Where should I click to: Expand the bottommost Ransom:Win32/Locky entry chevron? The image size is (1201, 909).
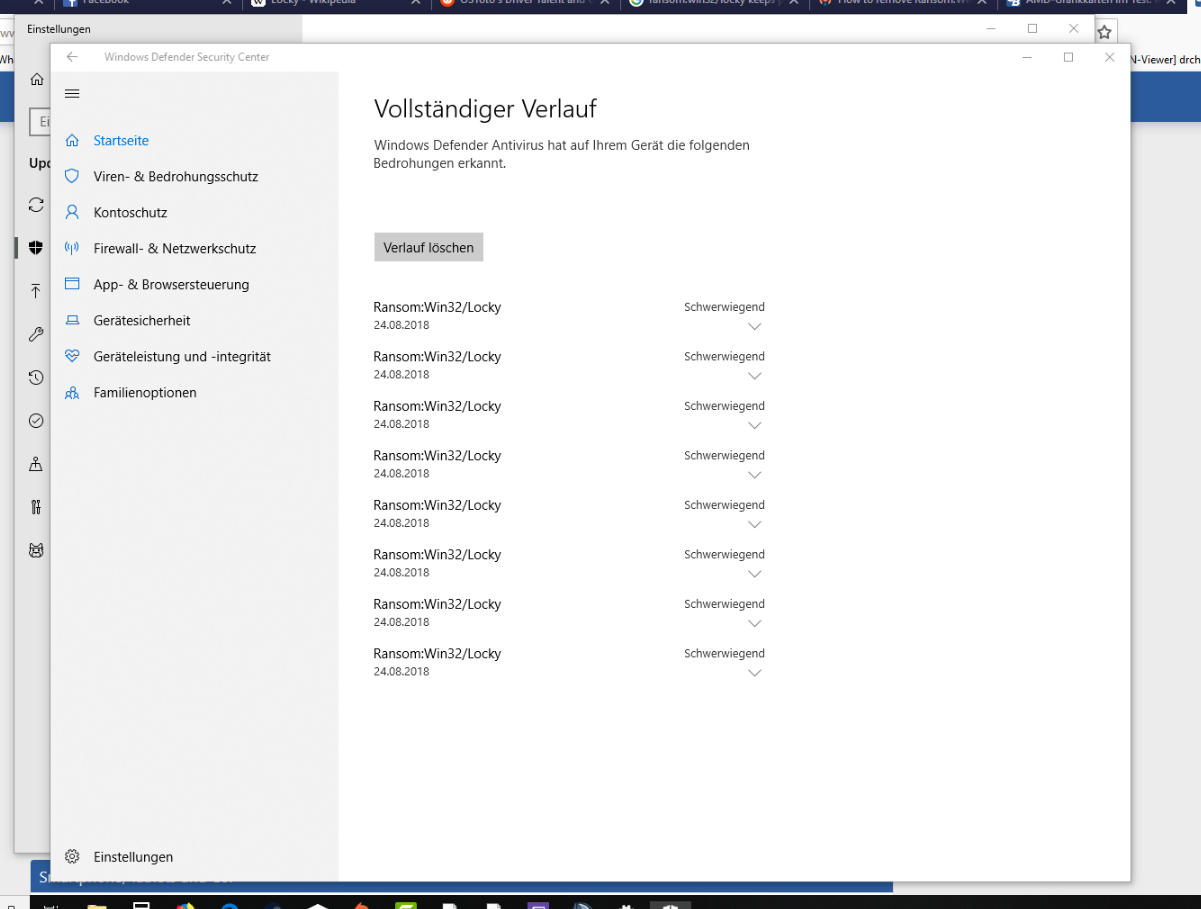coord(755,673)
